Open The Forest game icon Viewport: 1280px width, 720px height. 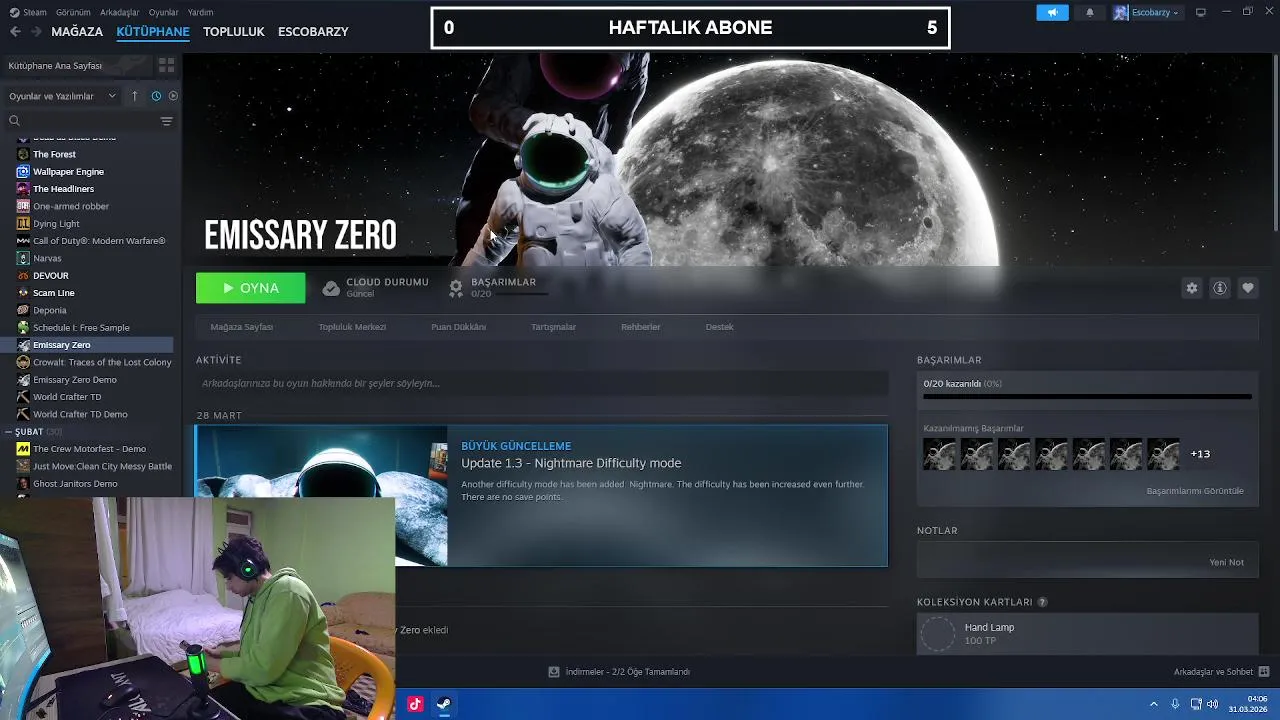coord(23,154)
